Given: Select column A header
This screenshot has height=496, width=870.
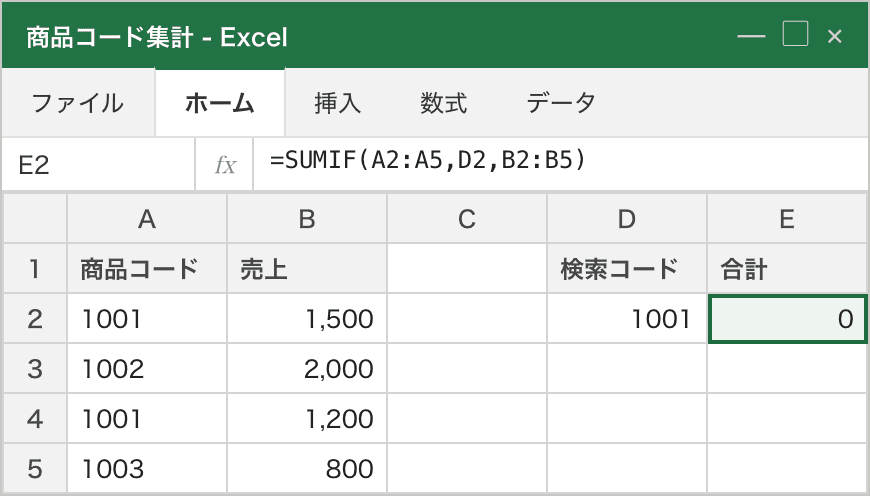Looking at the screenshot, I should click(147, 219).
